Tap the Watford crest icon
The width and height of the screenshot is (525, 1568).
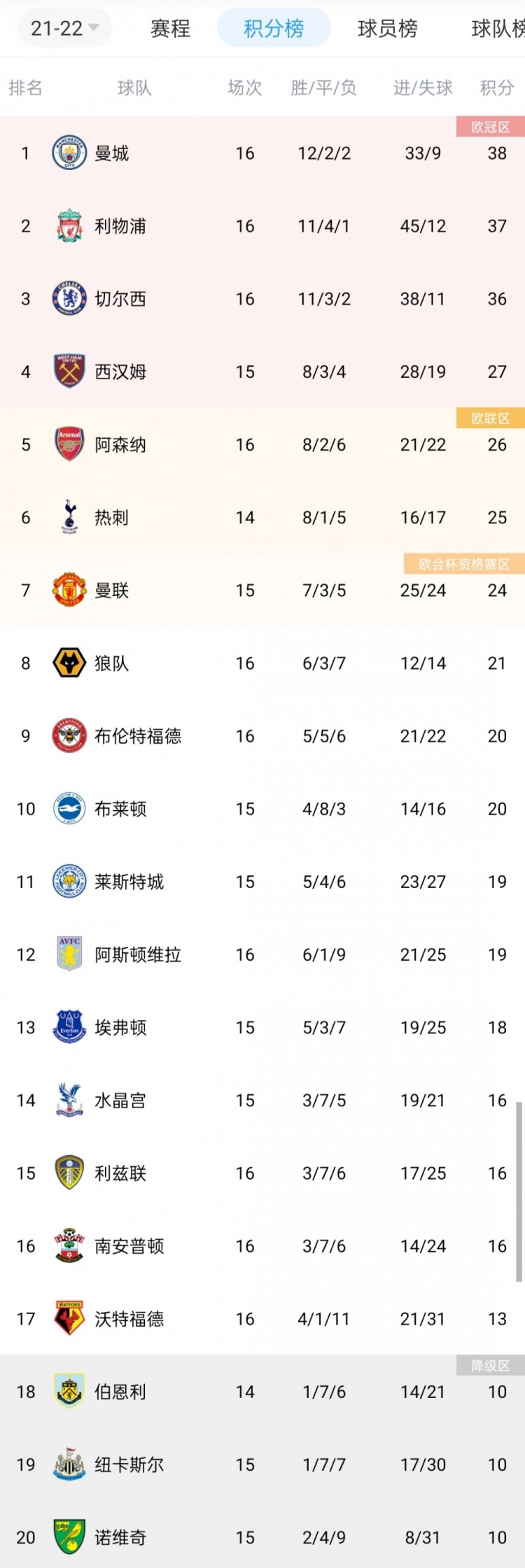pyautogui.click(x=69, y=1319)
